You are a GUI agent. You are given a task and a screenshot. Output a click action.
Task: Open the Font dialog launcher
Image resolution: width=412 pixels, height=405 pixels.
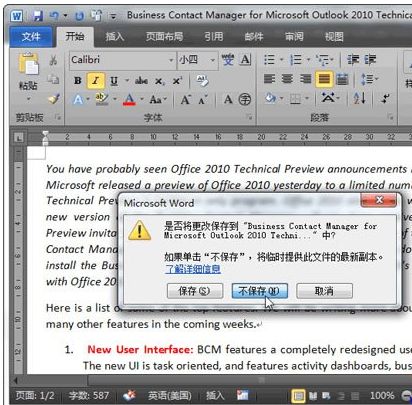click(x=249, y=117)
